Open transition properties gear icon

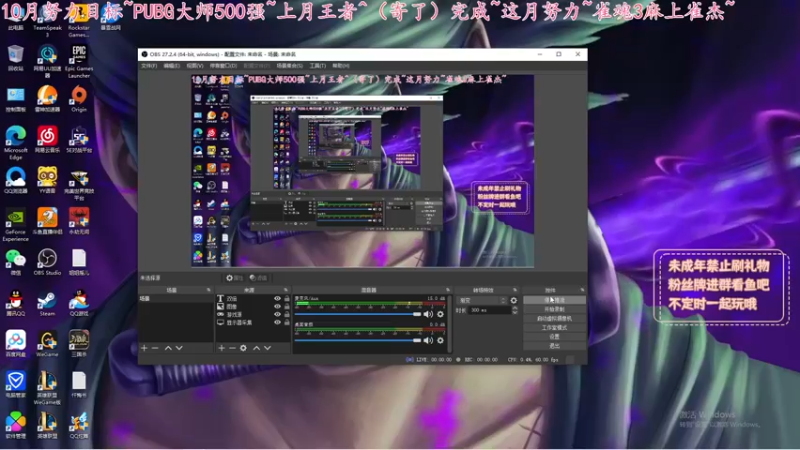coord(514,301)
